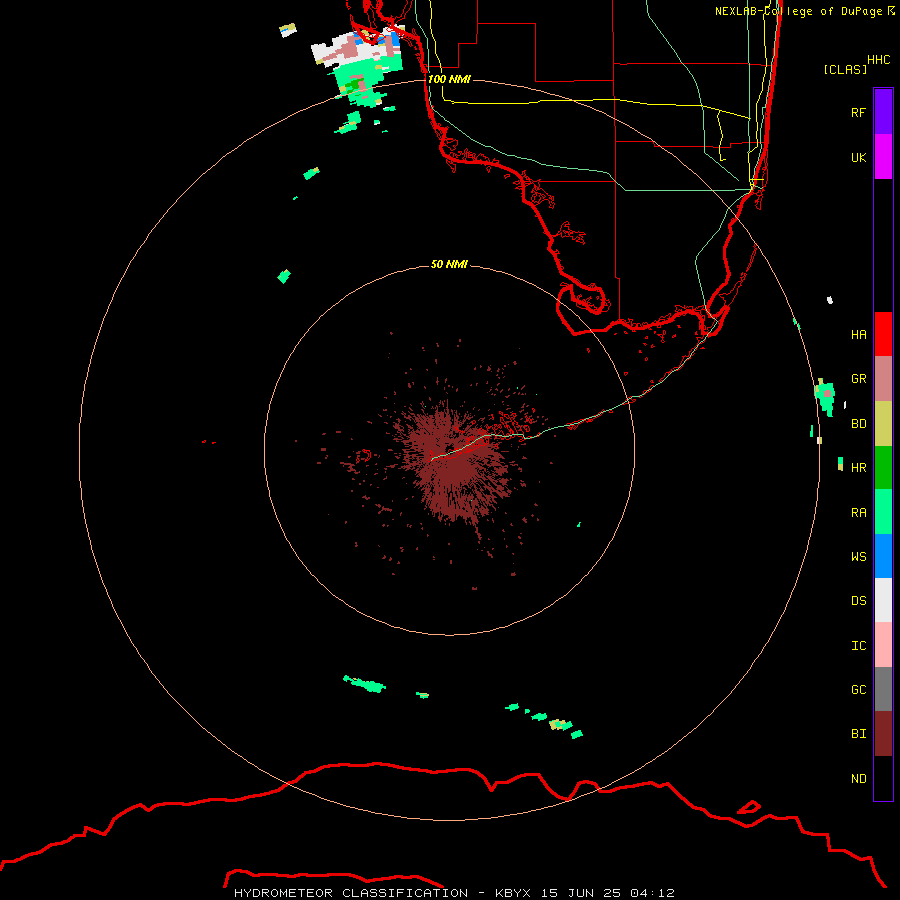The image size is (900, 900).
Task: Click the HR legend label
Action: coord(858,468)
